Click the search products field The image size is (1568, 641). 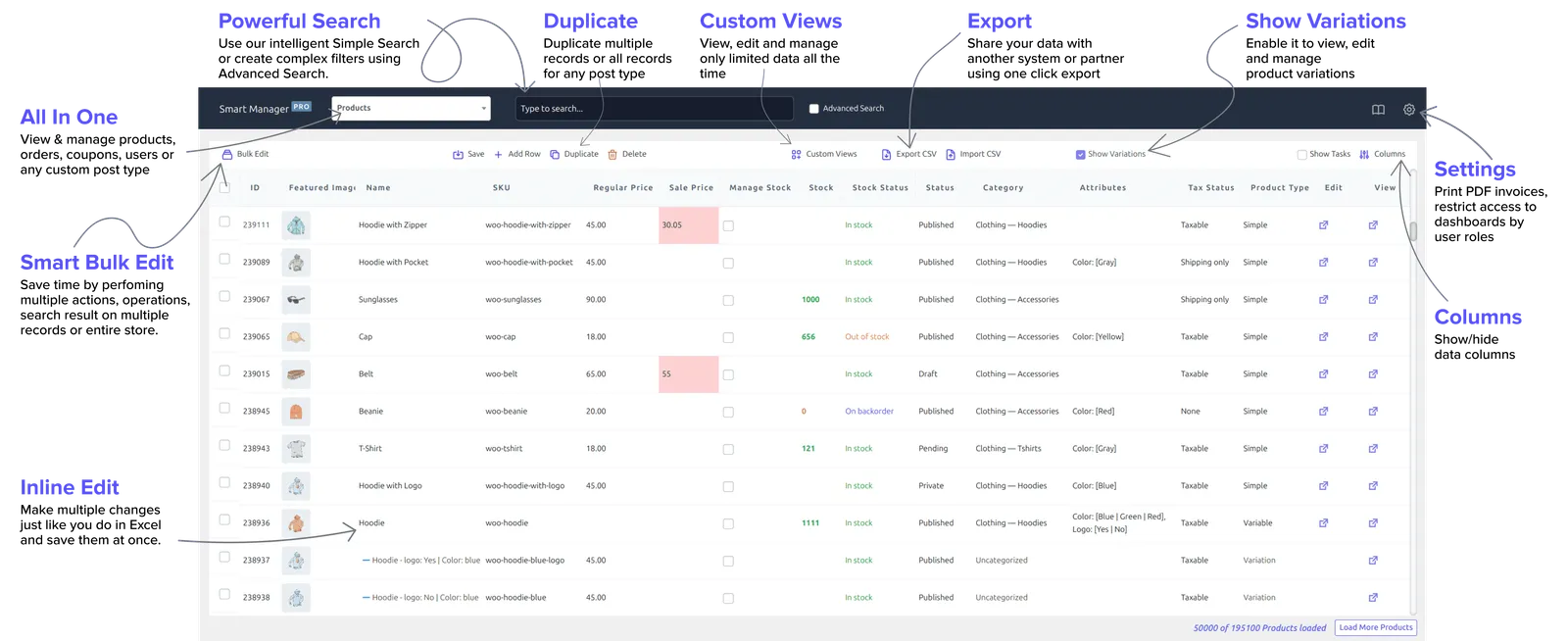(x=654, y=109)
